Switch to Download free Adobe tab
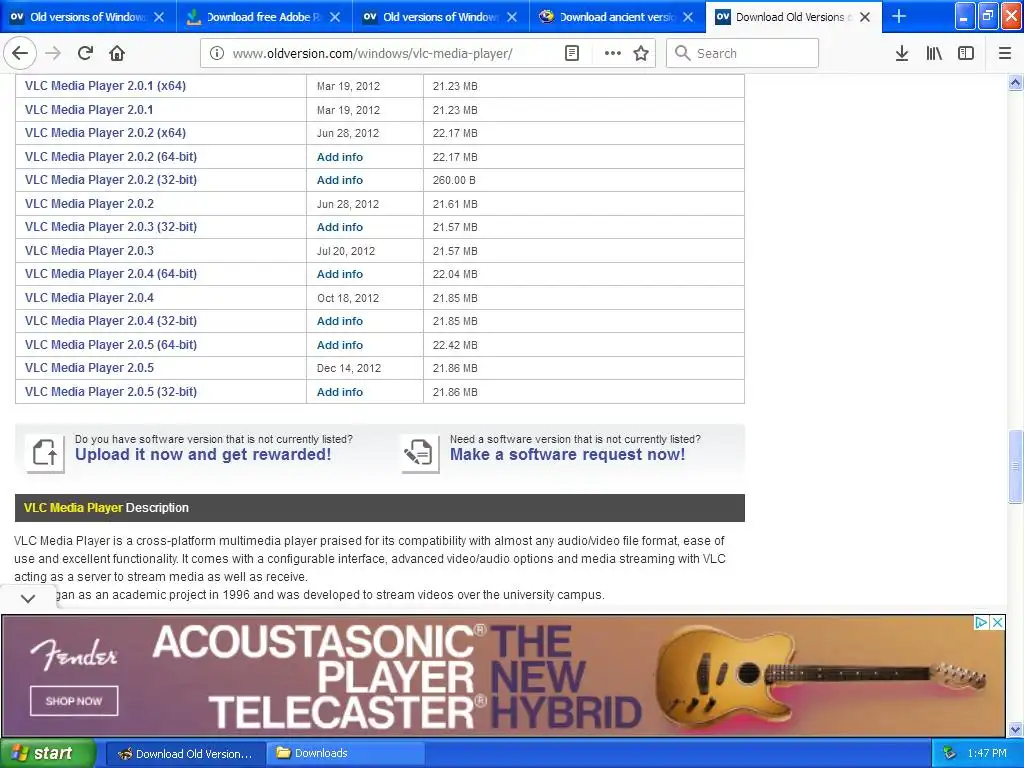Viewport: 1024px width, 768px height. [x=264, y=16]
